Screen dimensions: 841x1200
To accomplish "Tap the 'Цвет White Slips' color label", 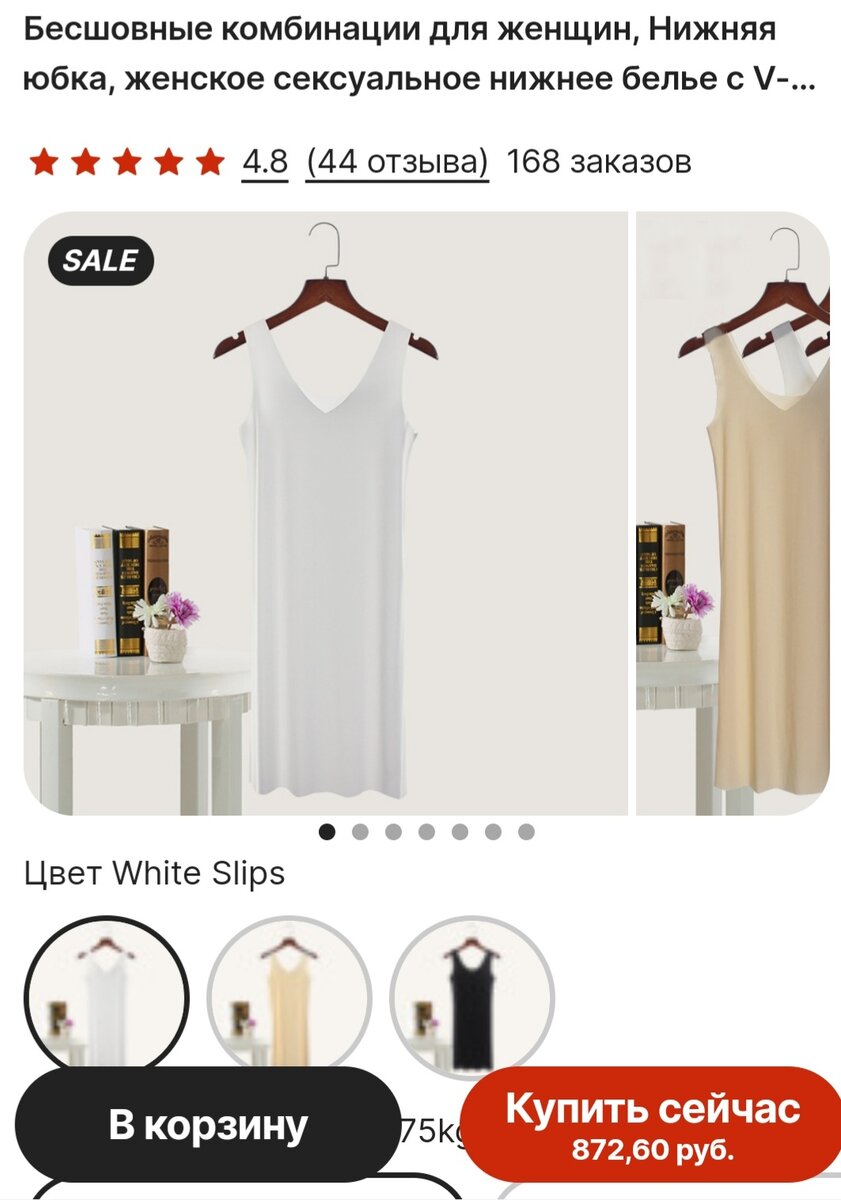I will 154,873.
